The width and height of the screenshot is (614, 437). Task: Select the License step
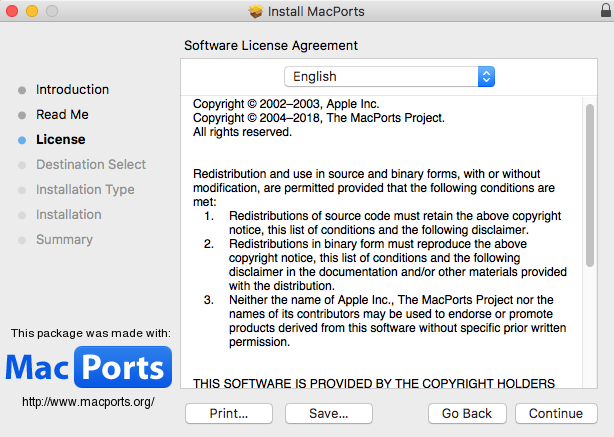(61, 139)
